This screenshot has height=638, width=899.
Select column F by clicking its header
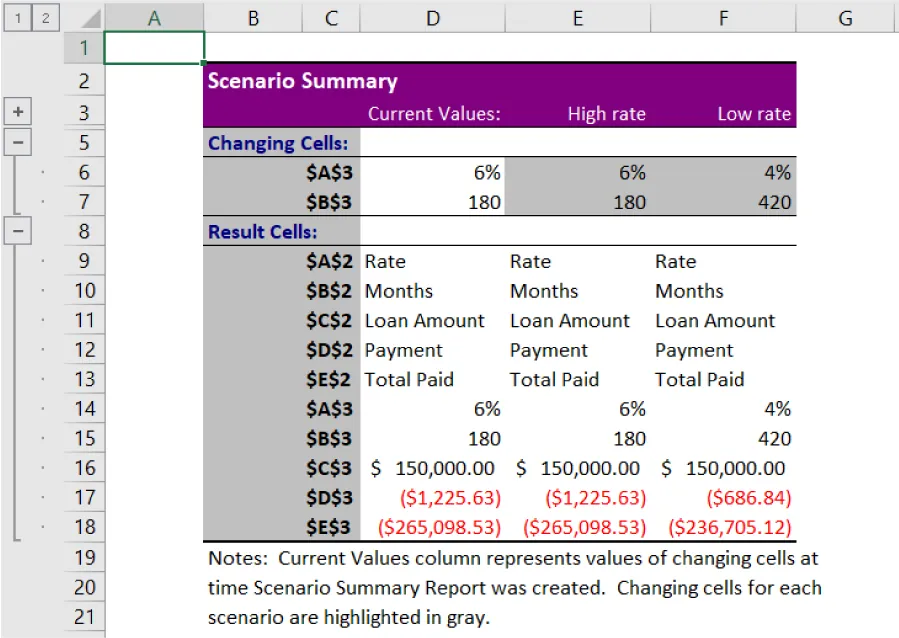722,17
